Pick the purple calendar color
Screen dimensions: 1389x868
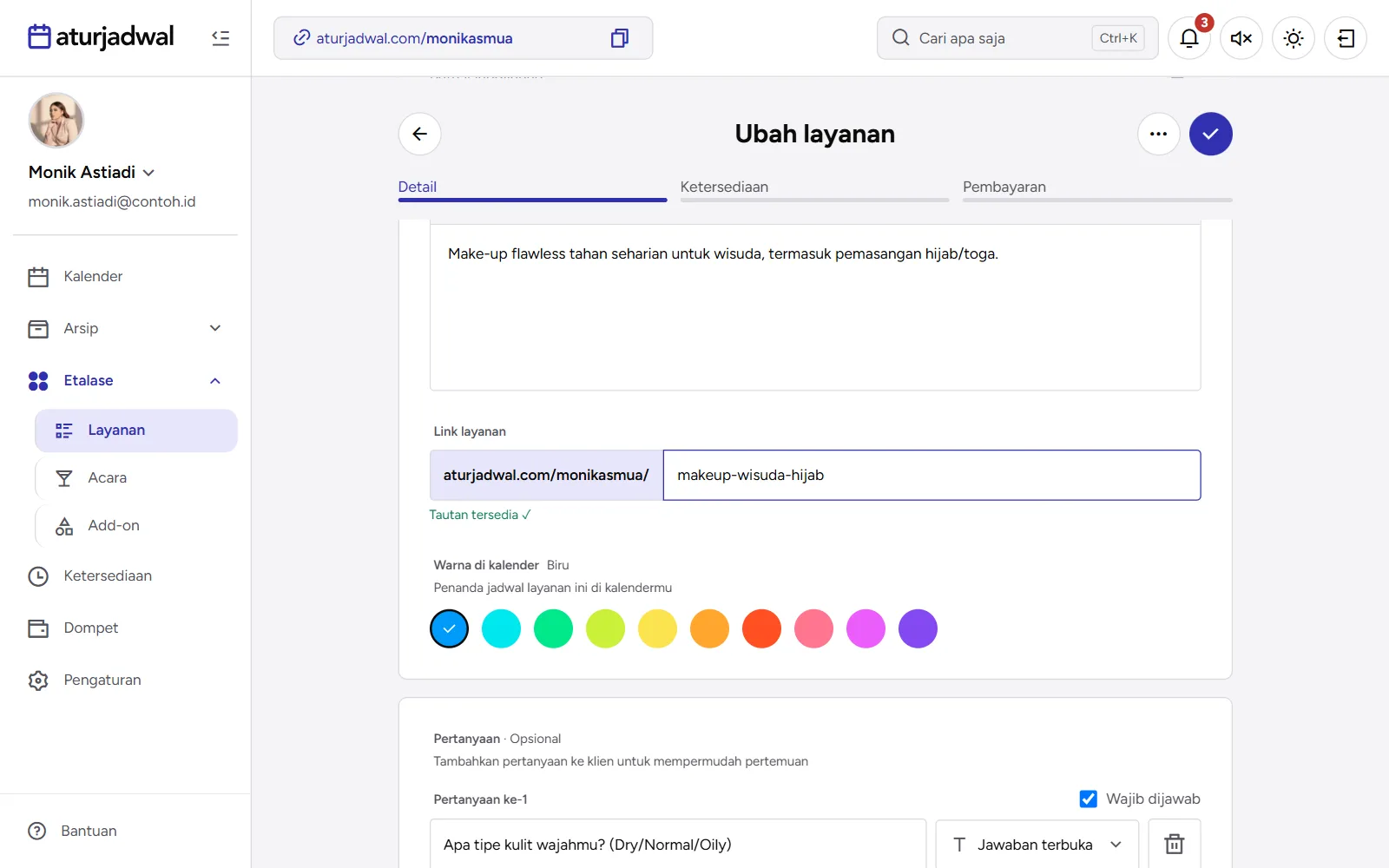pos(918,628)
